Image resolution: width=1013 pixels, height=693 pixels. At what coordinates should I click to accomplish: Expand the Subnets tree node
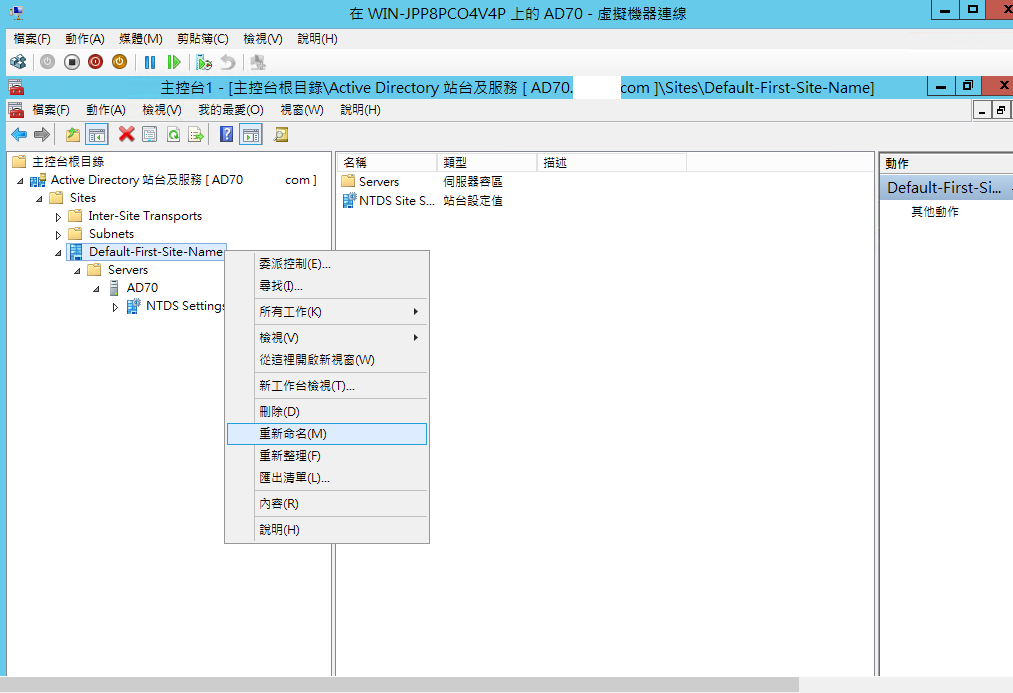pos(58,235)
